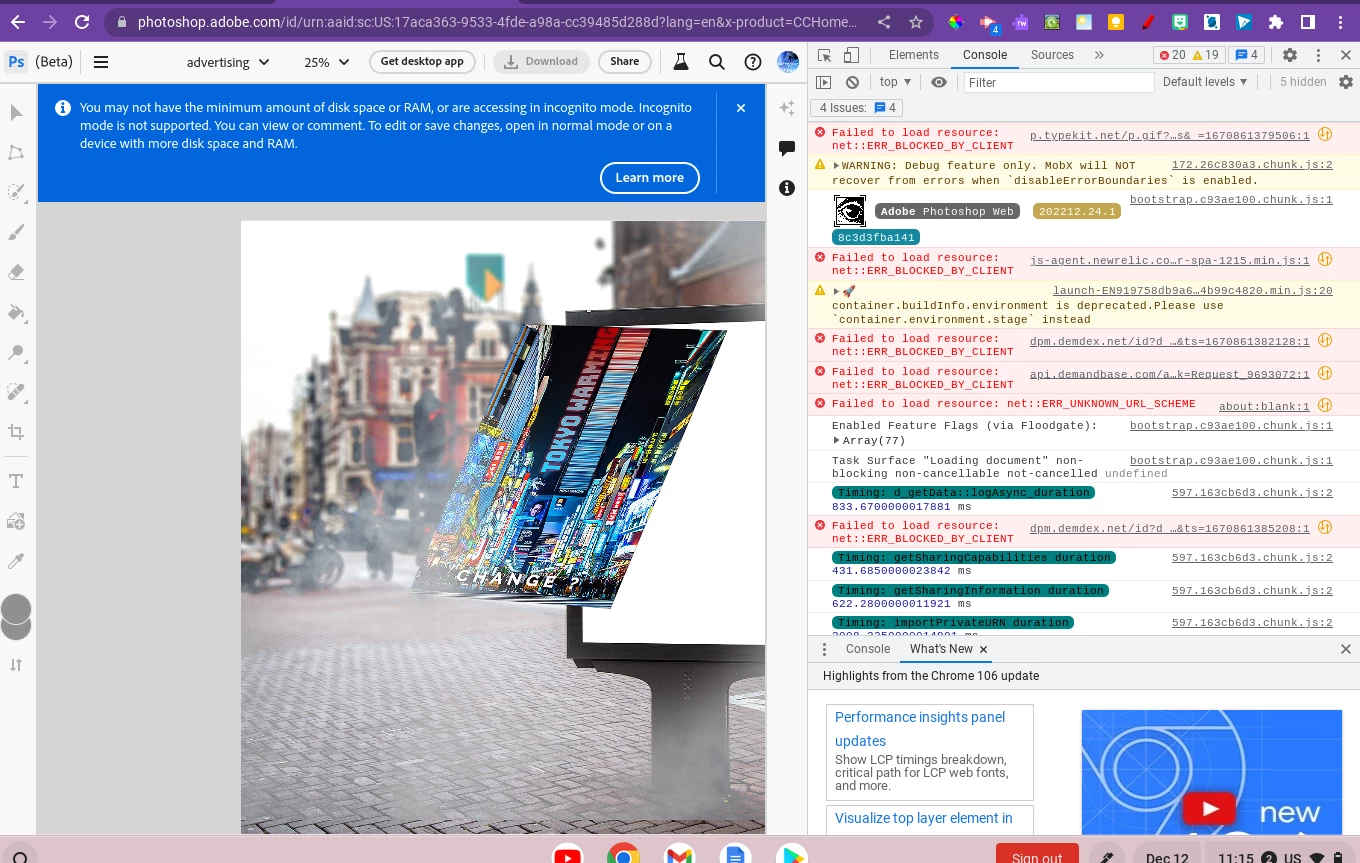Image resolution: width=1360 pixels, height=863 pixels.
Task: Open p.typekit.net source link
Action: click(x=1170, y=135)
